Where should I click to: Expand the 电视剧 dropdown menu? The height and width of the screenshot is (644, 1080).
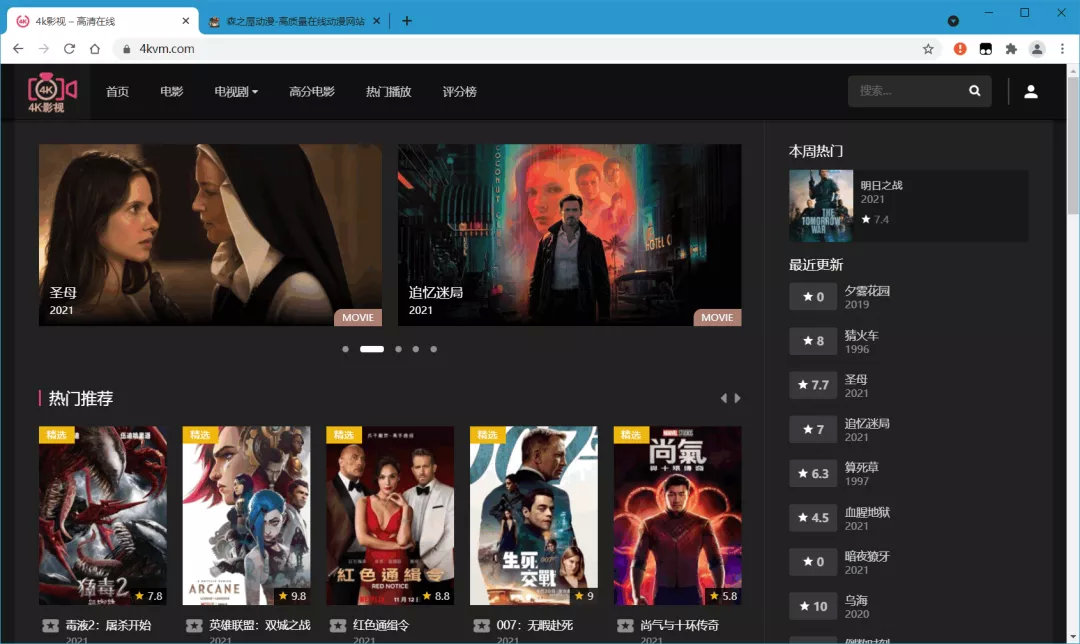[236, 92]
